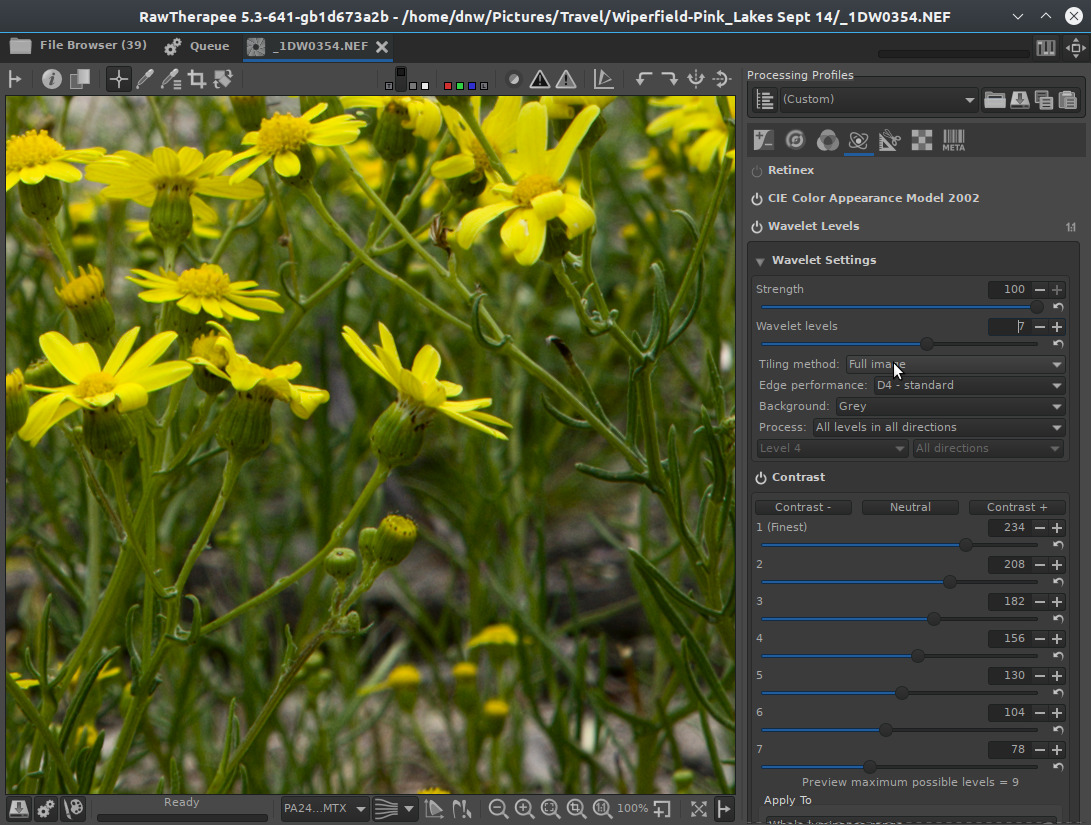Save current processing profile to disk
The height and width of the screenshot is (825, 1091).
point(1019,99)
